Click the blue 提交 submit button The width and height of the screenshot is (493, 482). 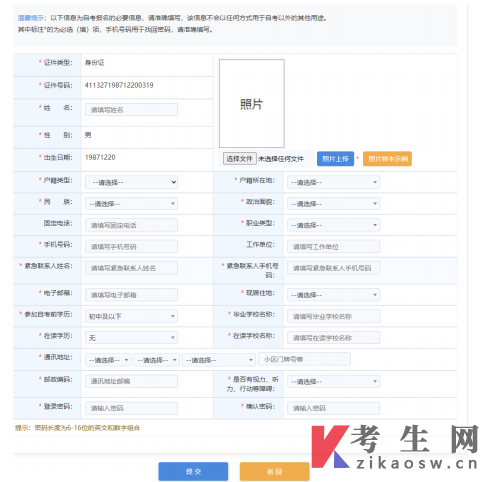pos(193,471)
